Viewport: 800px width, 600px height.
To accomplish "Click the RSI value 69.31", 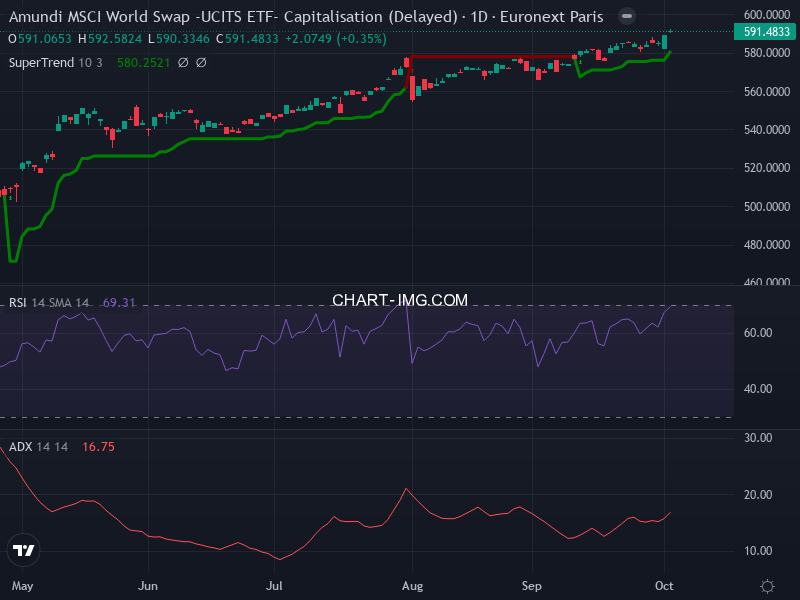I will (x=119, y=302).
